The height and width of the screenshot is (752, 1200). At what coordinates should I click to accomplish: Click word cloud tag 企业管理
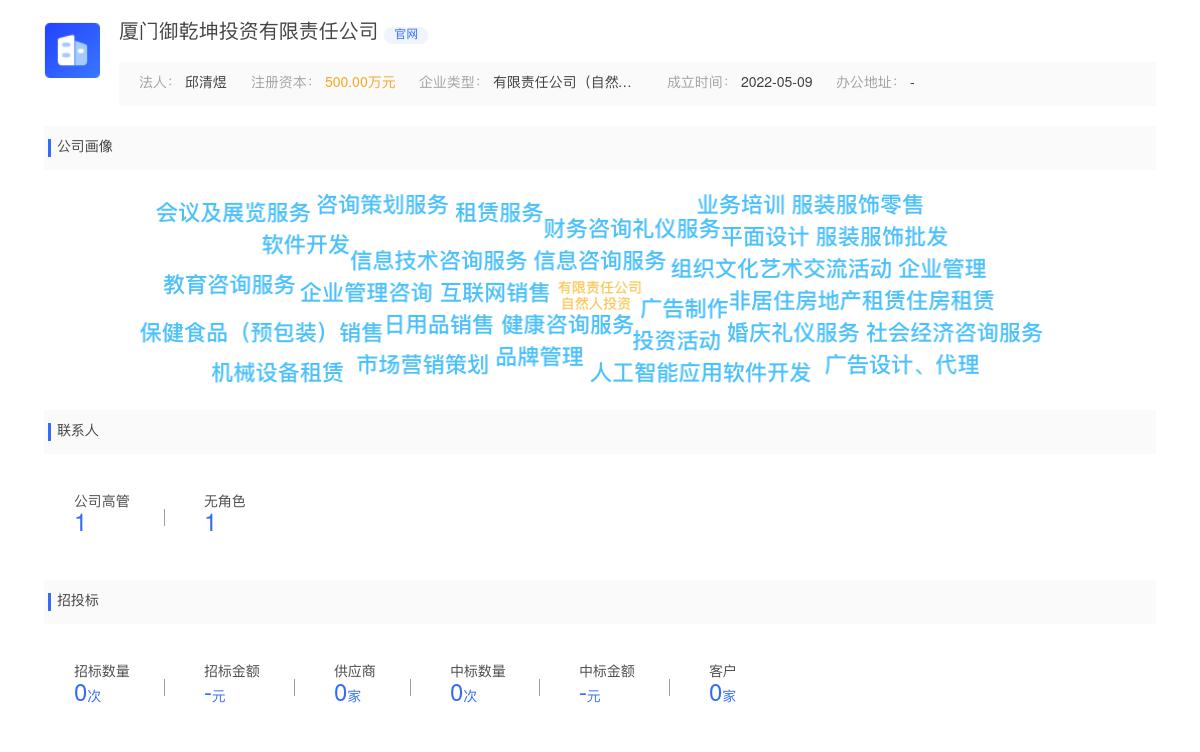click(942, 269)
